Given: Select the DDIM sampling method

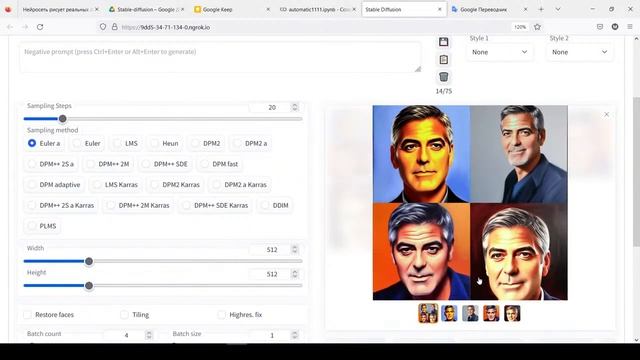Looking at the screenshot, I should click(x=275, y=205).
